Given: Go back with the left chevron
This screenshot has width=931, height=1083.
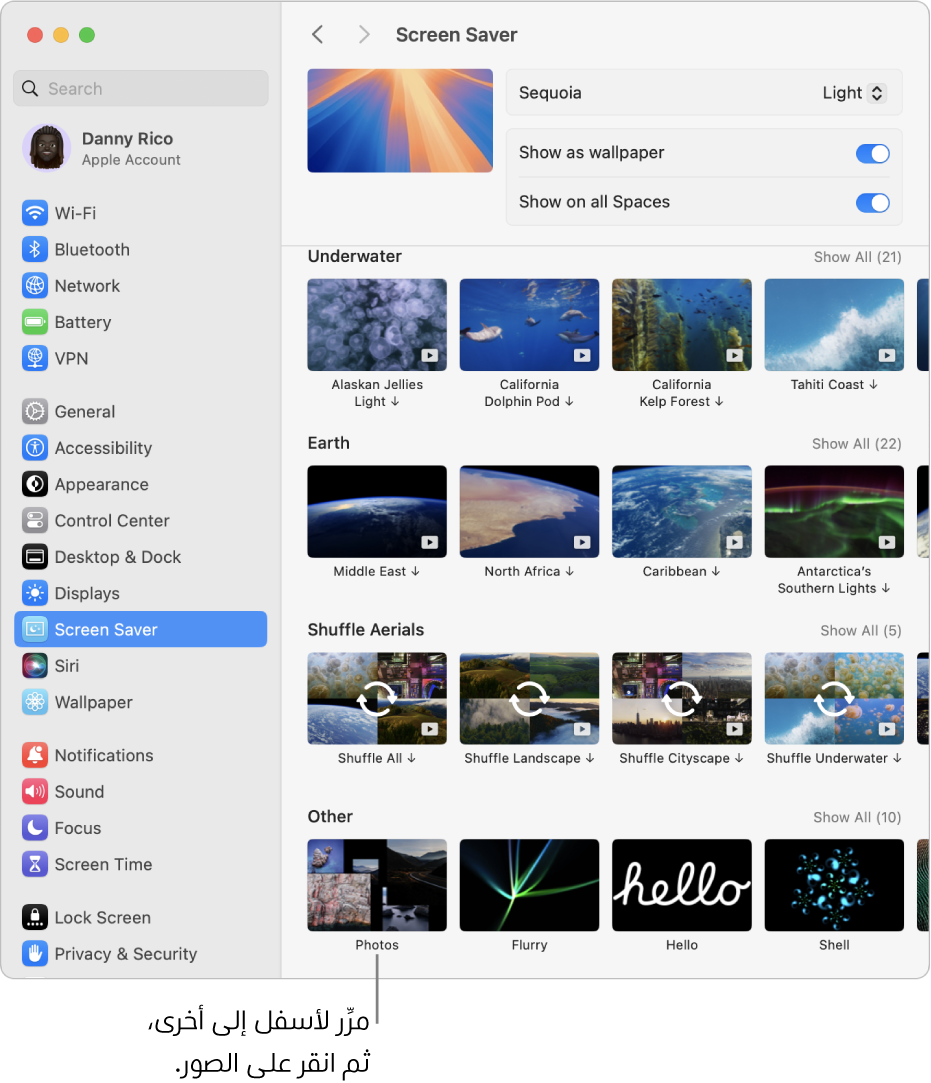Looking at the screenshot, I should pos(318,35).
